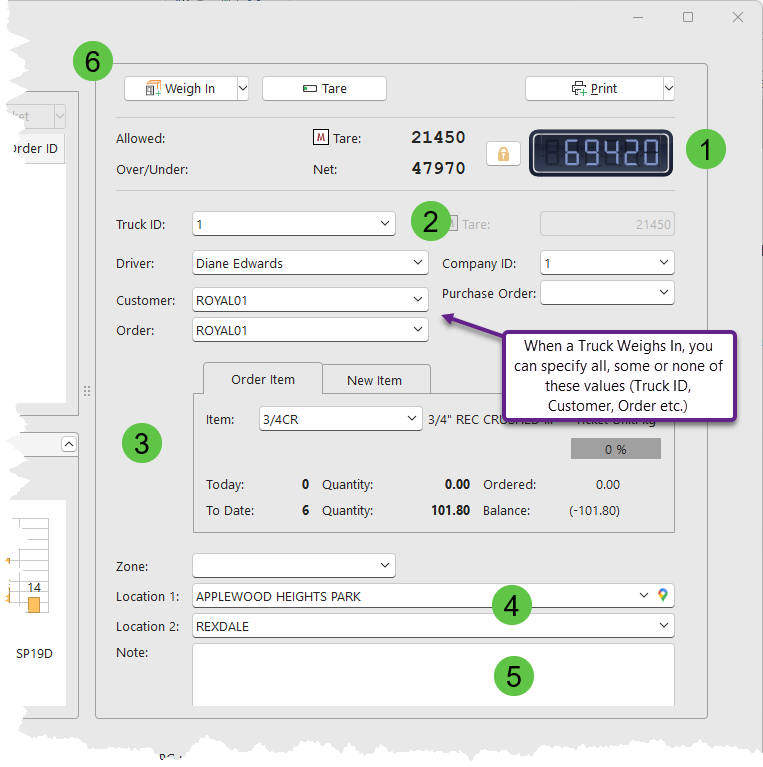
Task: Open the Item 3/4CR dropdown
Action: 411,419
